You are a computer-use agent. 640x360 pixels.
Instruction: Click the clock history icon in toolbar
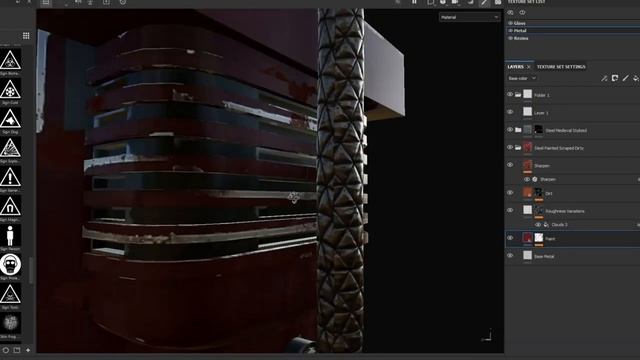click(122, 2)
